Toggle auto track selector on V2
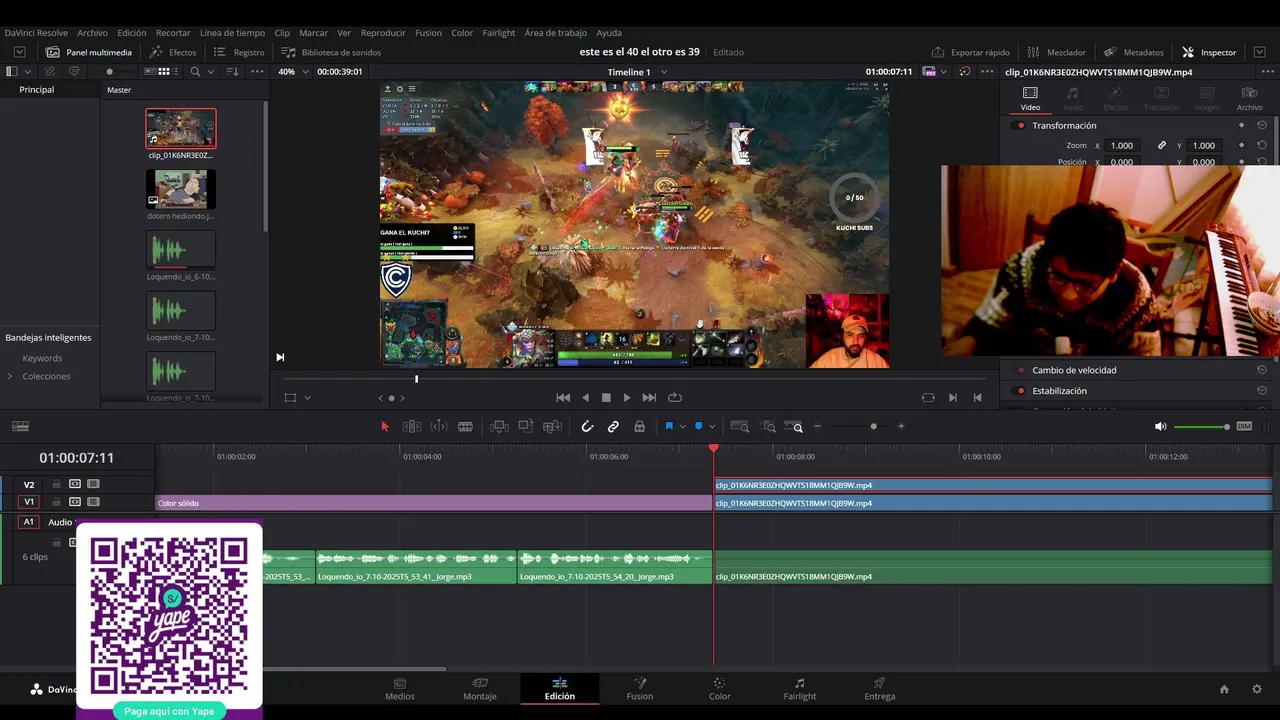 point(75,484)
